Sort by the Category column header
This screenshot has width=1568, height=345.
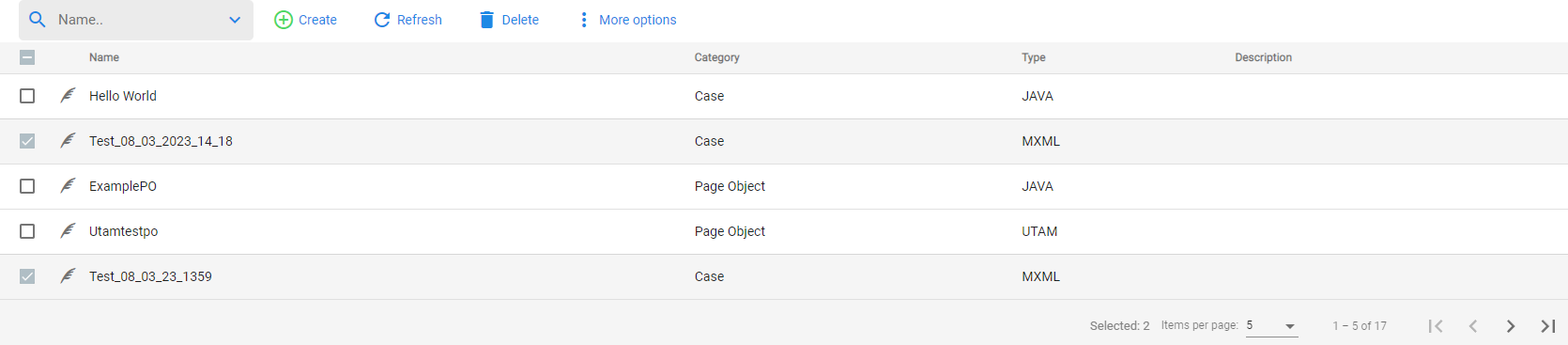(716, 57)
